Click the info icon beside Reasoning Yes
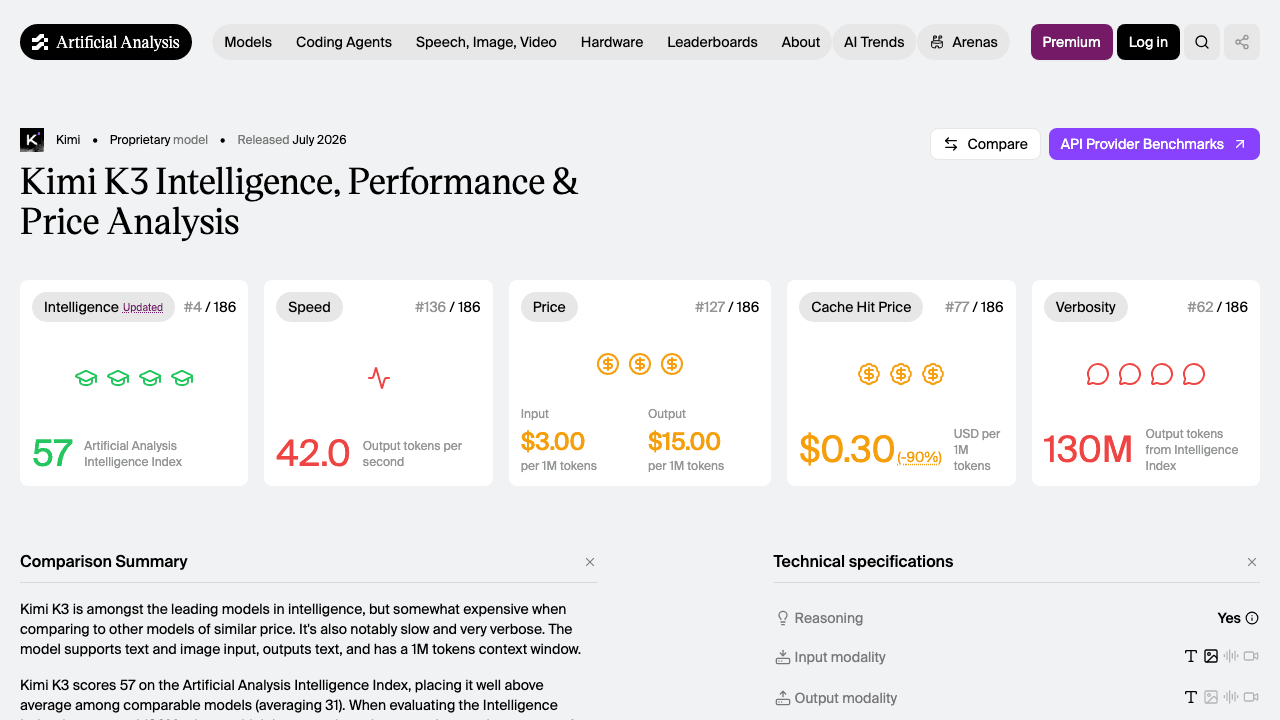This screenshot has width=1280, height=720. click(1252, 618)
